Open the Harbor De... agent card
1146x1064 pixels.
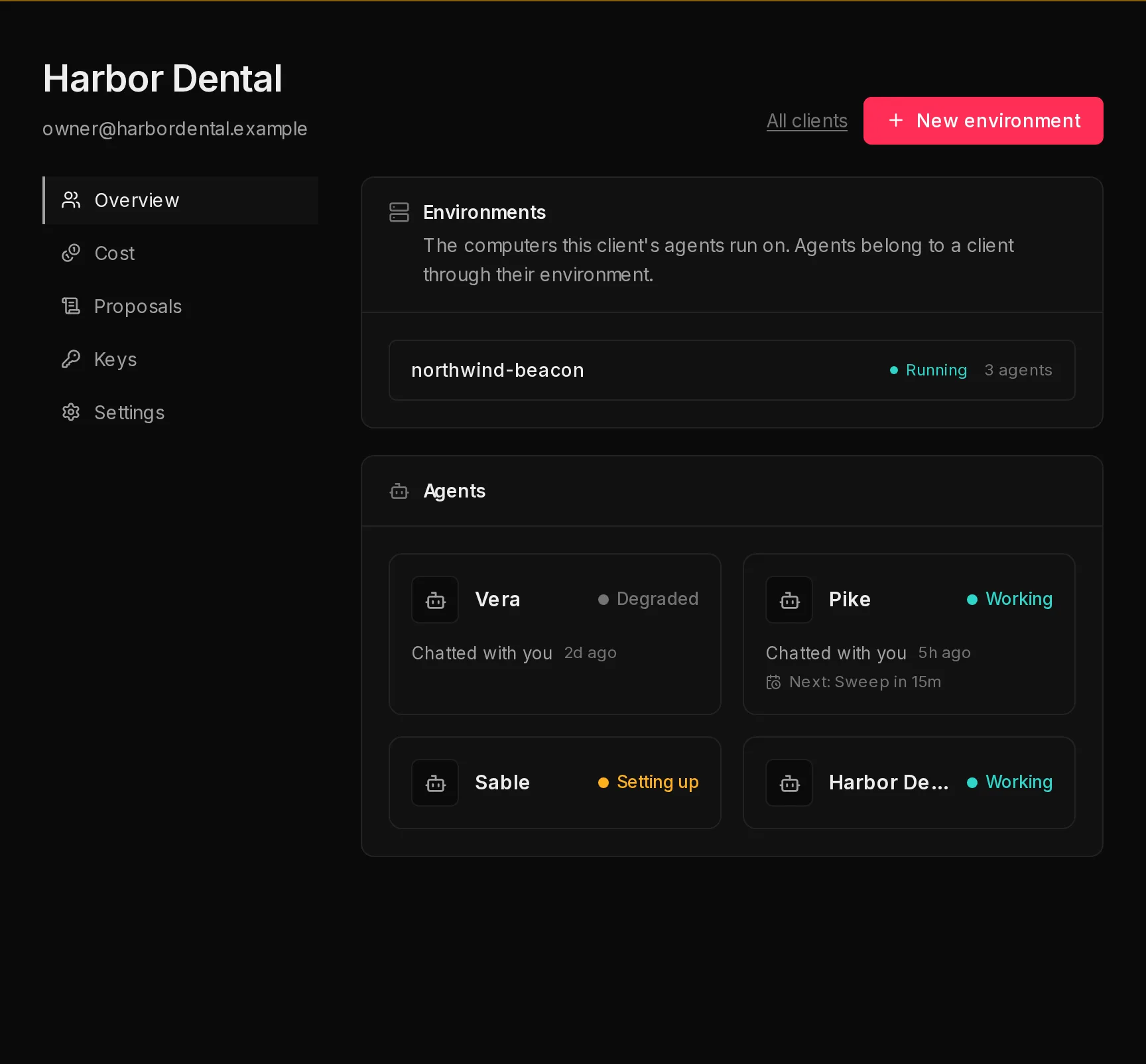coord(909,783)
